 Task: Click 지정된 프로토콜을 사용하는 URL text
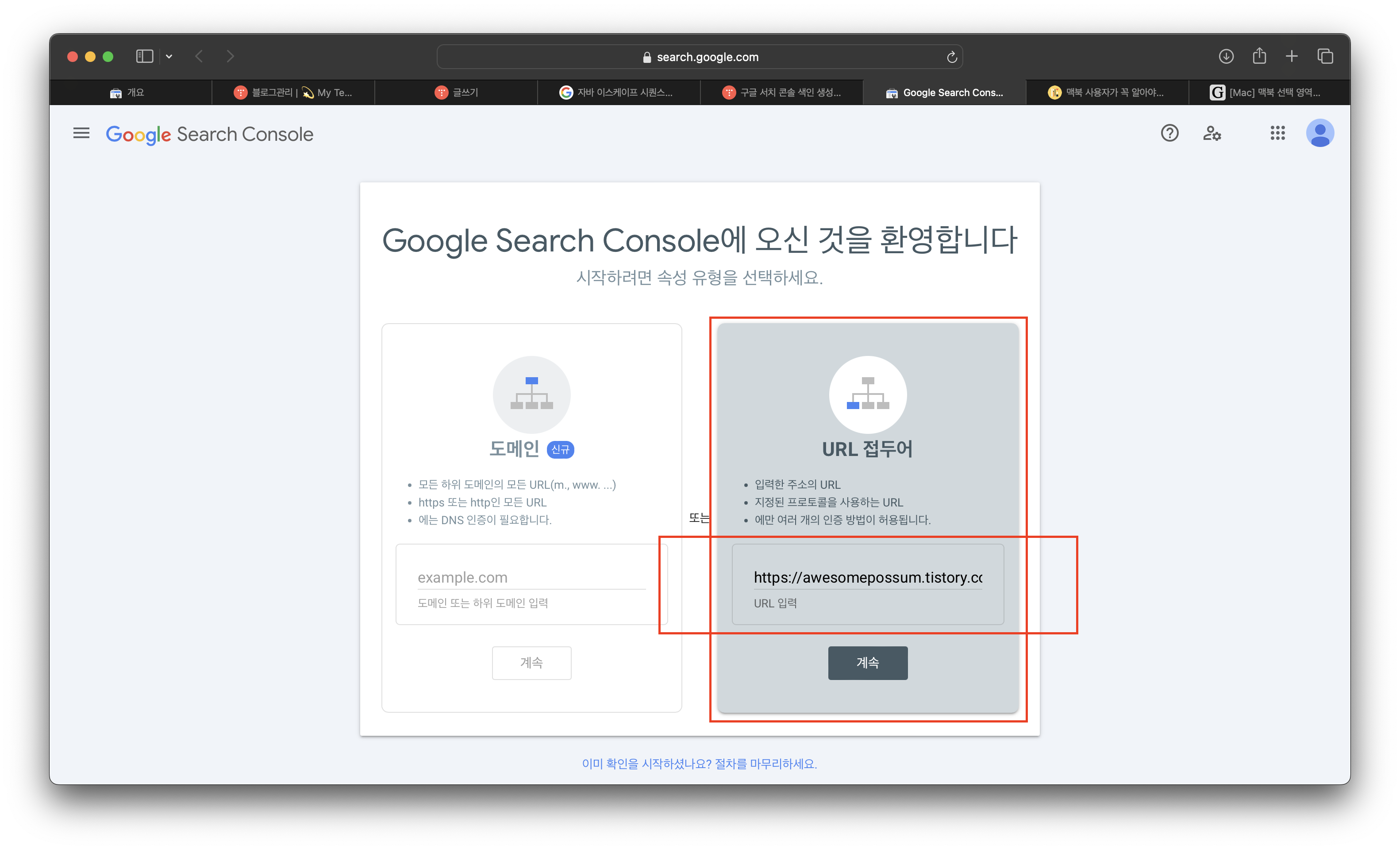click(828, 502)
